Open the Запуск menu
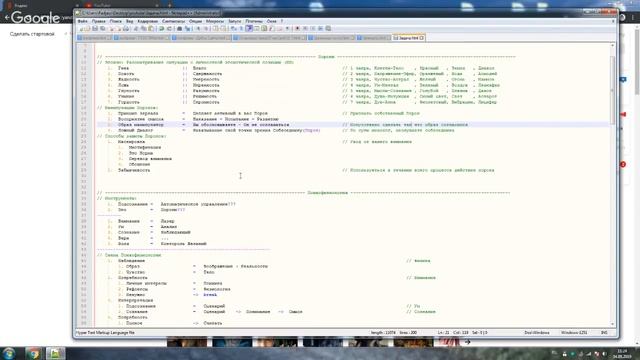The width and height of the screenshot is (640, 360). click(235, 21)
